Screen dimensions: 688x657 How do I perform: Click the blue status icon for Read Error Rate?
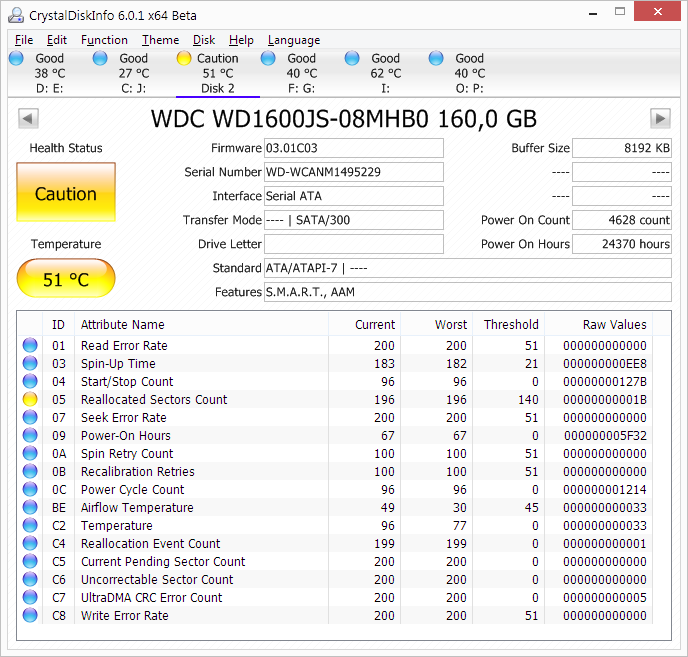(30, 345)
